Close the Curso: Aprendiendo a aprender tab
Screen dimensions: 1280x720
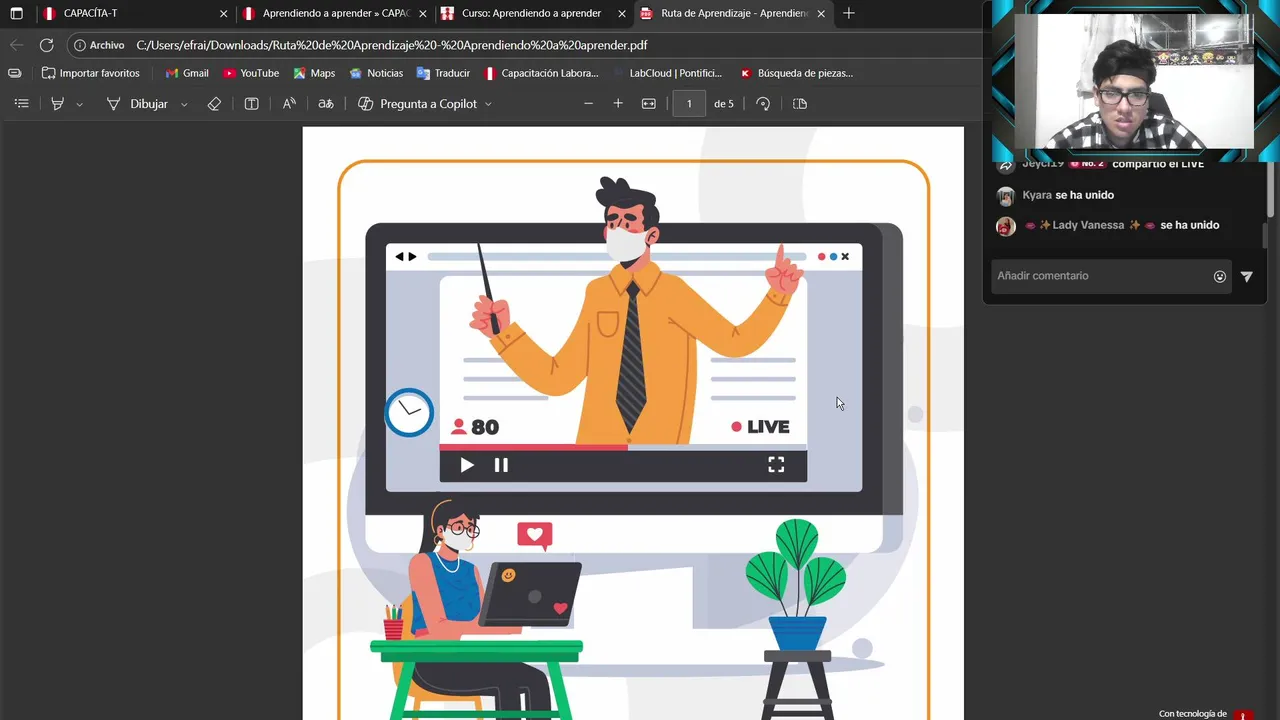pos(622,14)
